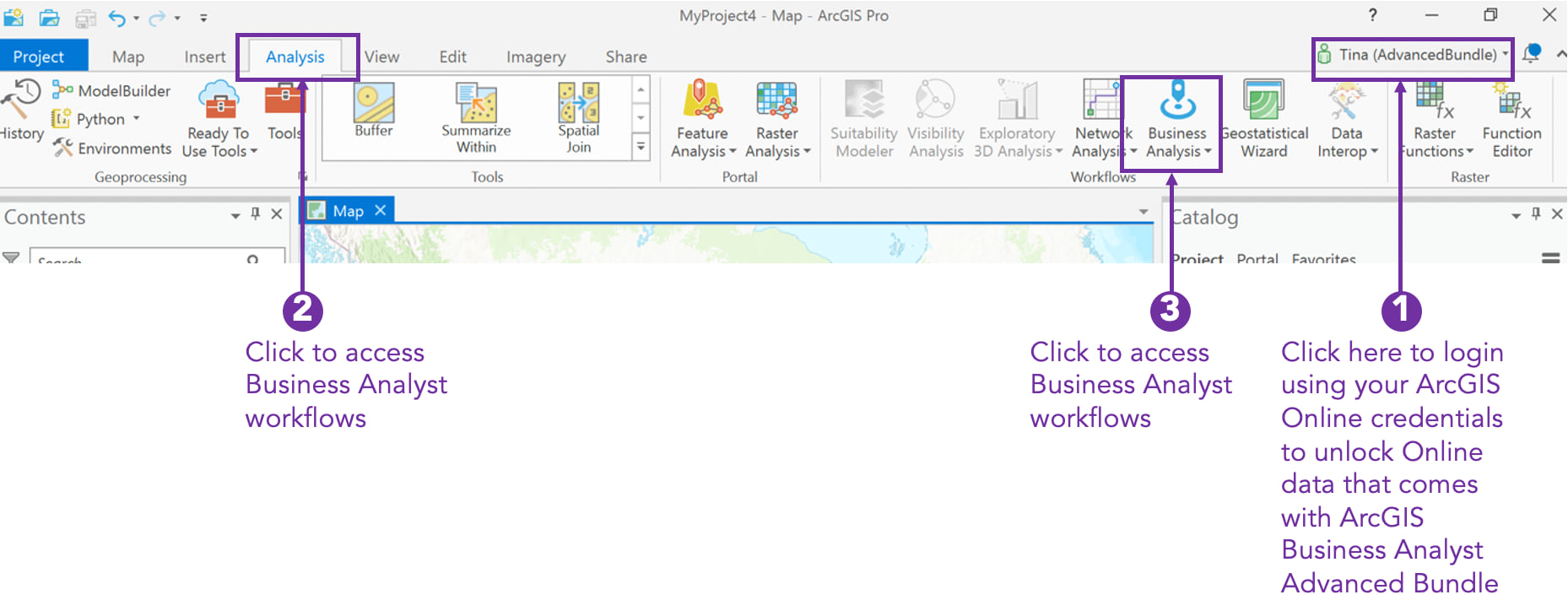Image resolution: width=1568 pixels, height=611 pixels.
Task: Open Feature Analysis portal tools
Action: [702, 120]
